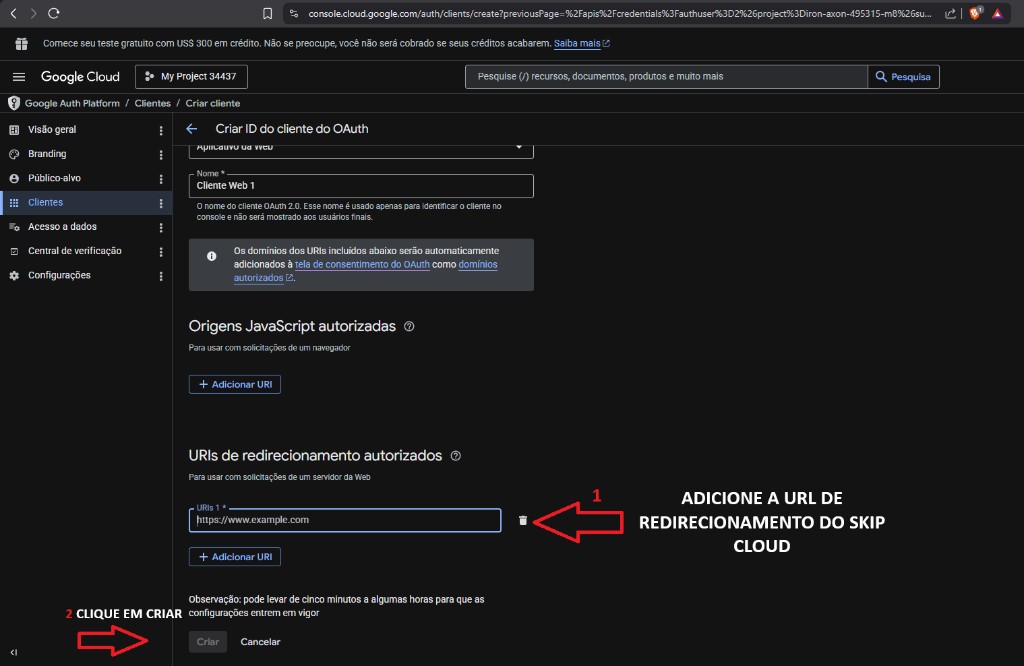Click the Pesquisa search button
Image resolution: width=1024 pixels, height=666 pixels.
(x=903, y=77)
